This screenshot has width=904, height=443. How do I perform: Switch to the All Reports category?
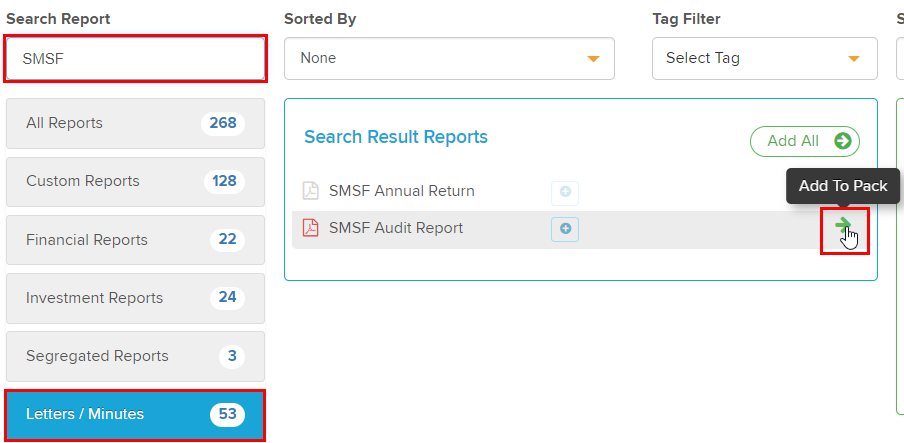pos(135,123)
